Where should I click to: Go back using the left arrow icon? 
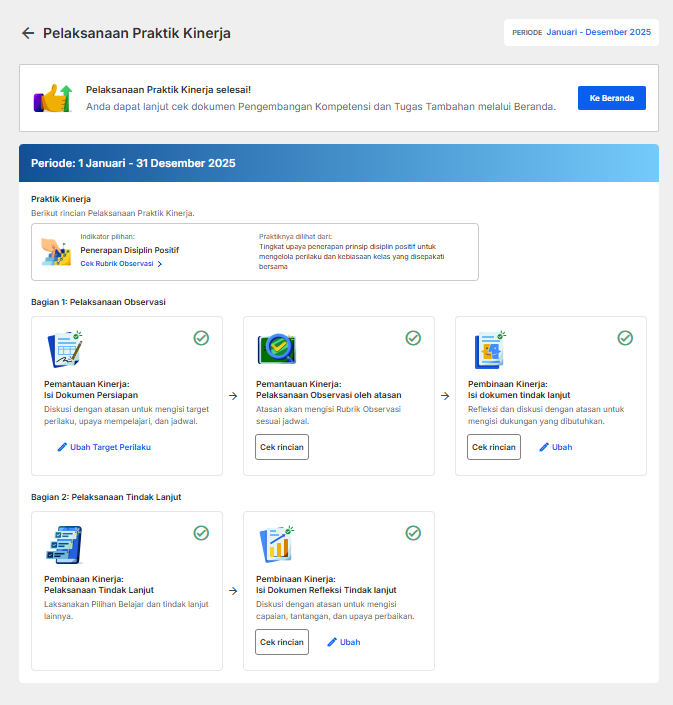click(28, 33)
